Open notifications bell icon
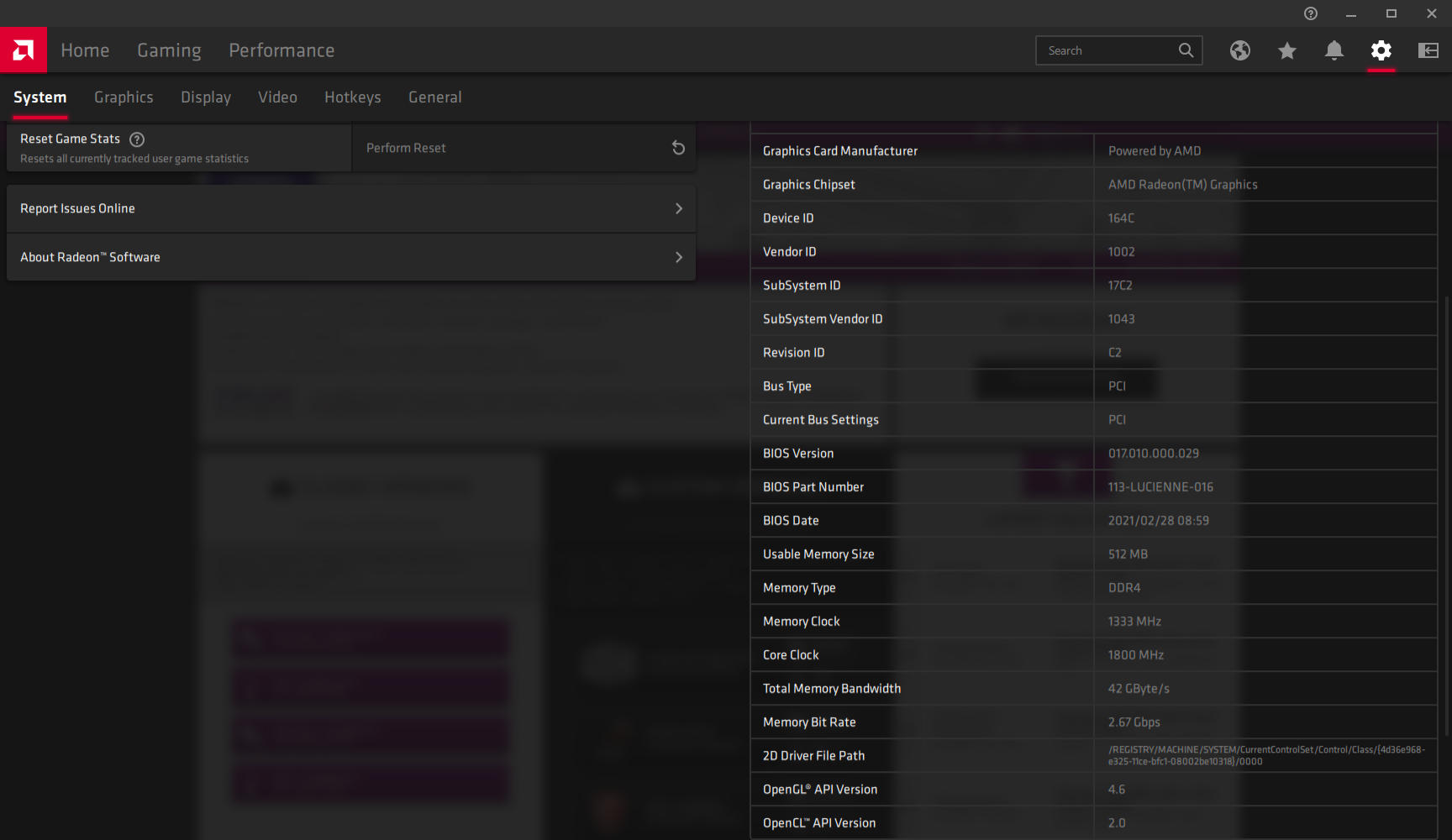The height and width of the screenshot is (840, 1452). pos(1334,50)
